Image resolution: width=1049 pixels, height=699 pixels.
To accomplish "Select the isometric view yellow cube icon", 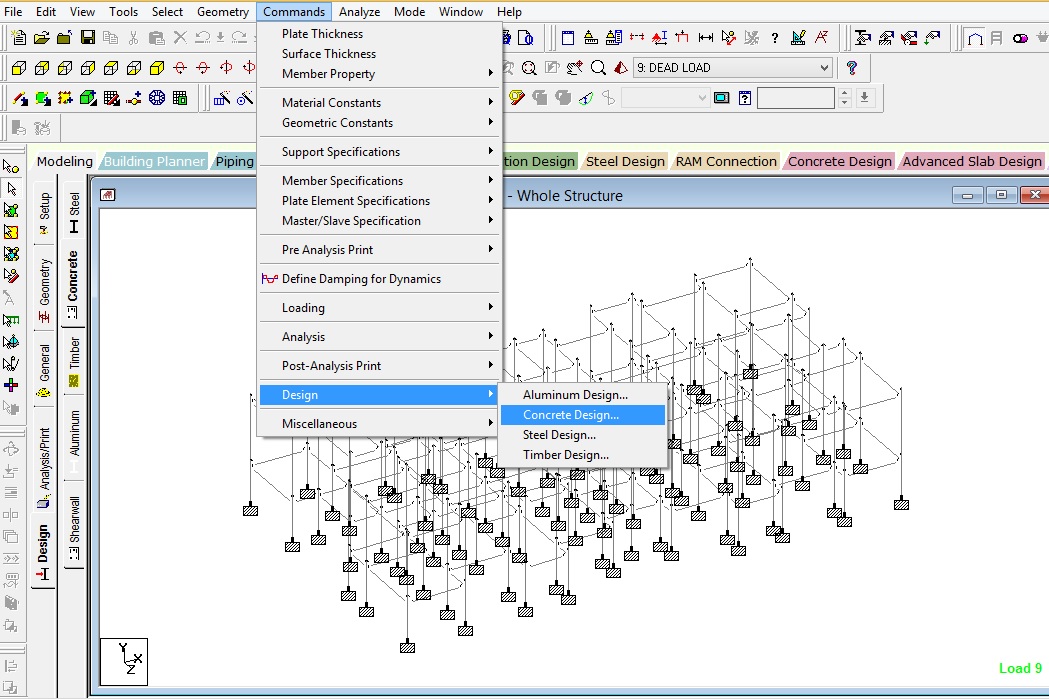I will pos(157,68).
